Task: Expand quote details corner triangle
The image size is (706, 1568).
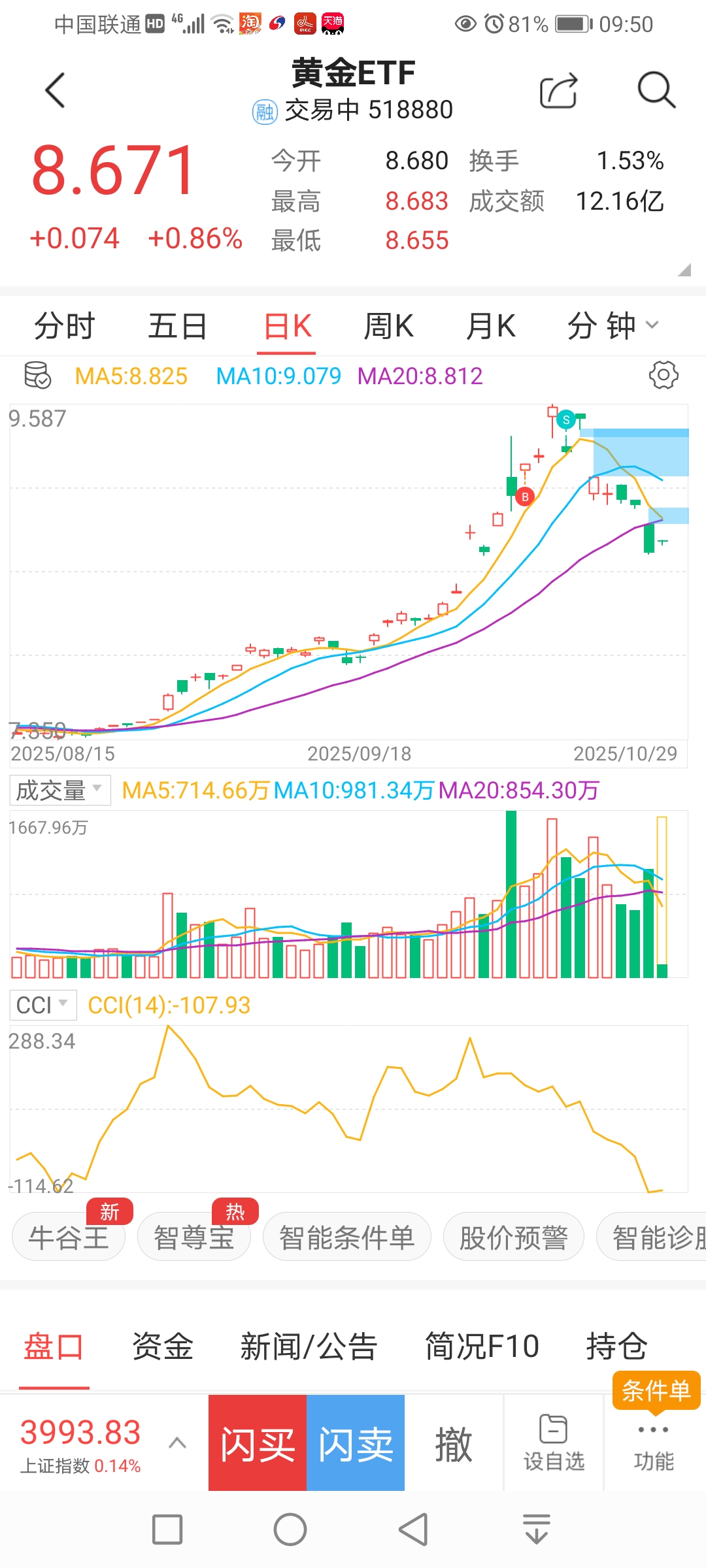Action: [684, 270]
